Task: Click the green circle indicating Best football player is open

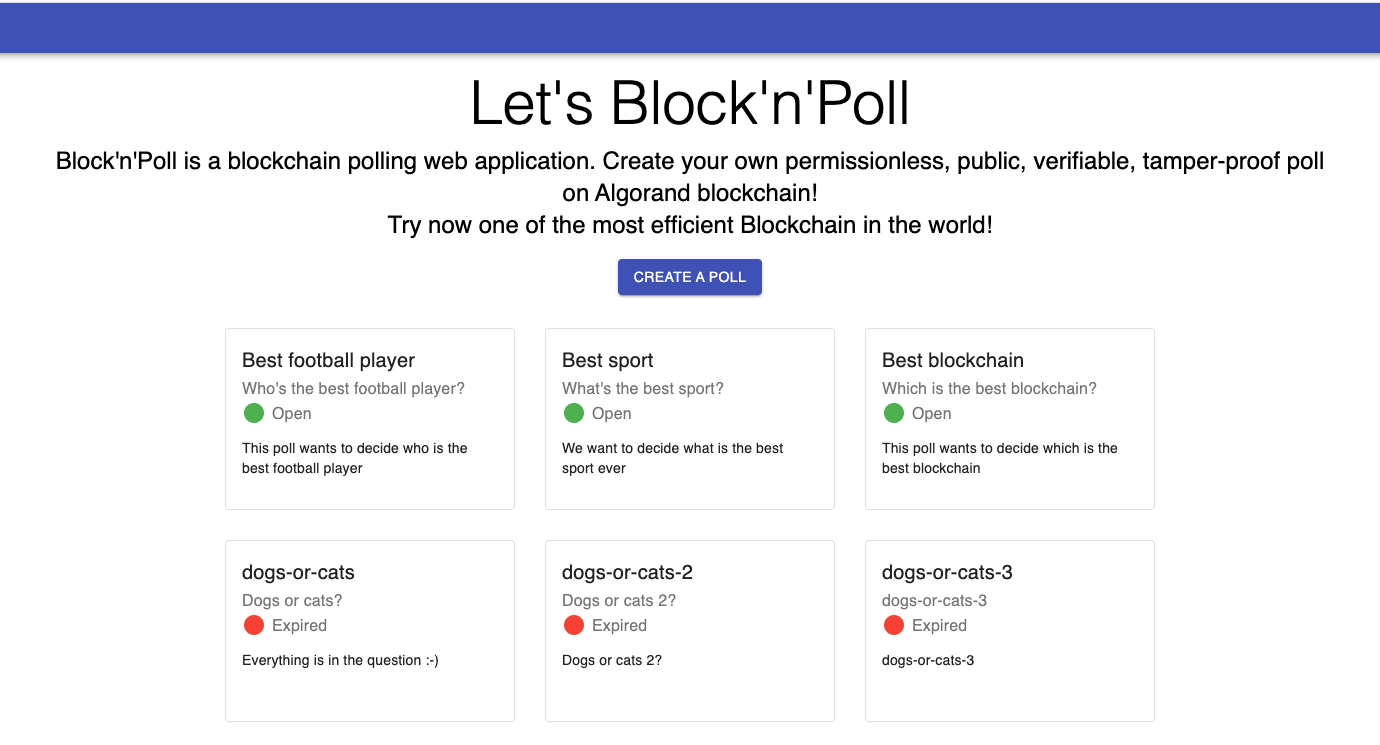Action: click(254, 412)
